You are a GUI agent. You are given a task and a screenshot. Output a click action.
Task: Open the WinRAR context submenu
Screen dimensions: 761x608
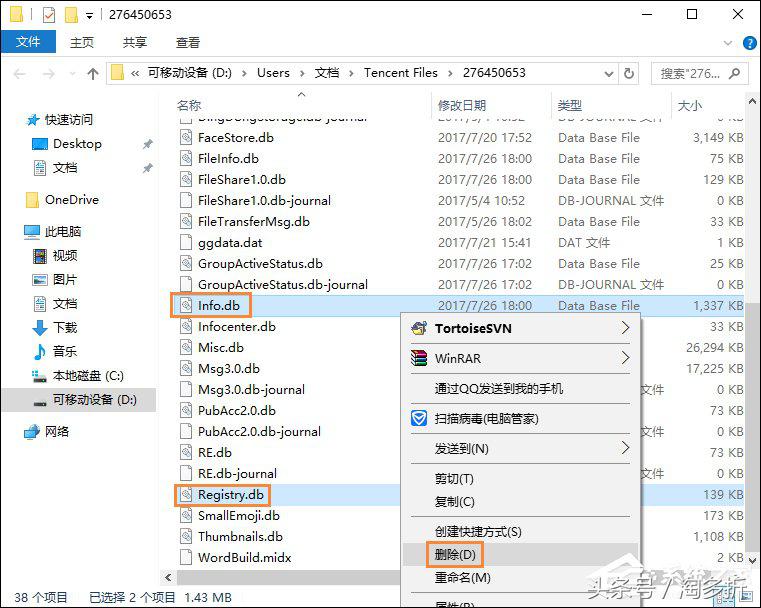click(520, 359)
